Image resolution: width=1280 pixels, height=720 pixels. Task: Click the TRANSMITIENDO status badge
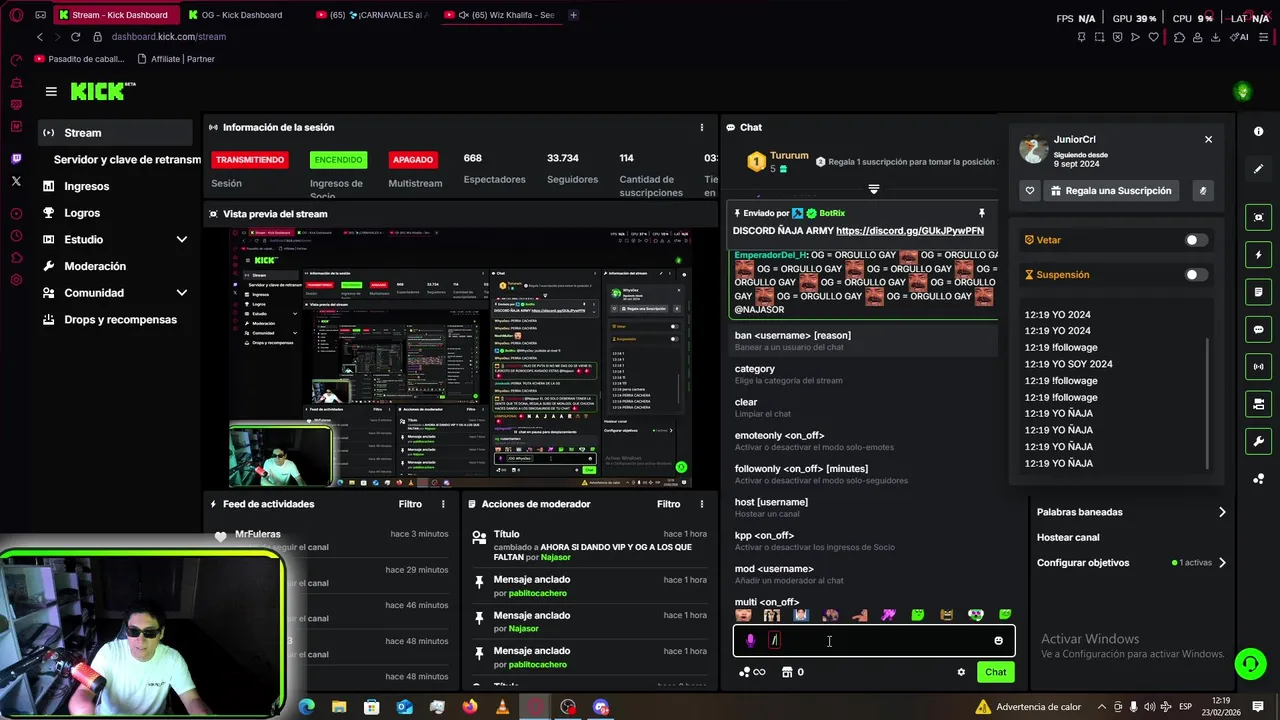250,160
